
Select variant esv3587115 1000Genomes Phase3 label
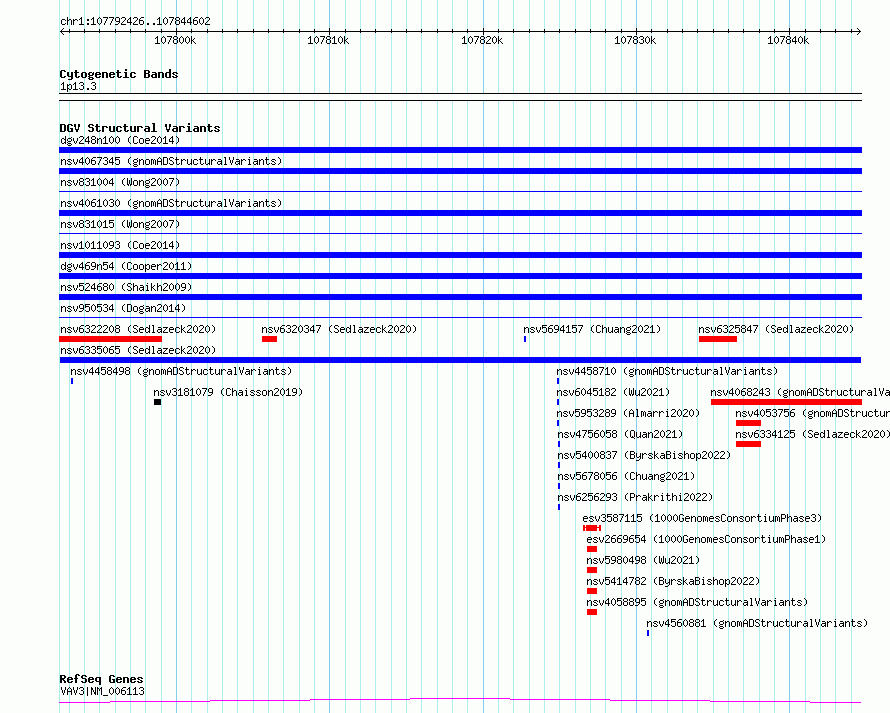pyautogui.click(x=702, y=518)
